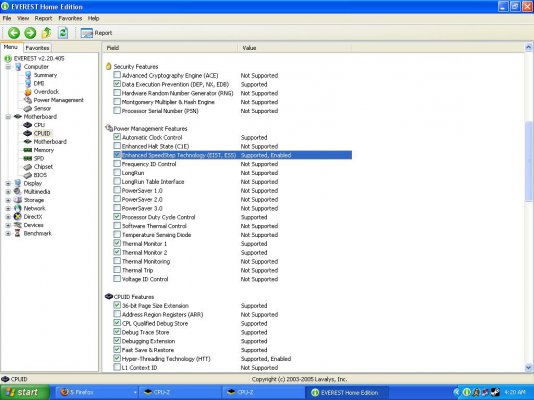Open the View menu
The height and width of the screenshot is (400, 534).
coord(23,18)
